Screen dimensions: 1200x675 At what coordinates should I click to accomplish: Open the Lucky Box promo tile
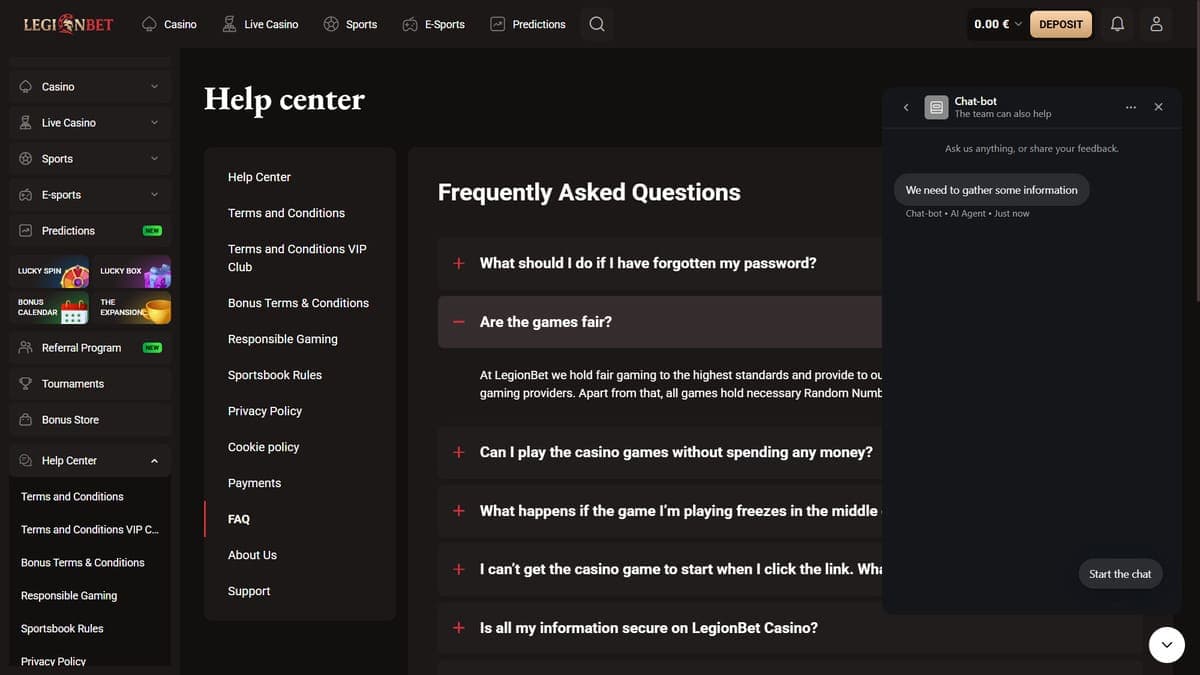tap(132, 271)
